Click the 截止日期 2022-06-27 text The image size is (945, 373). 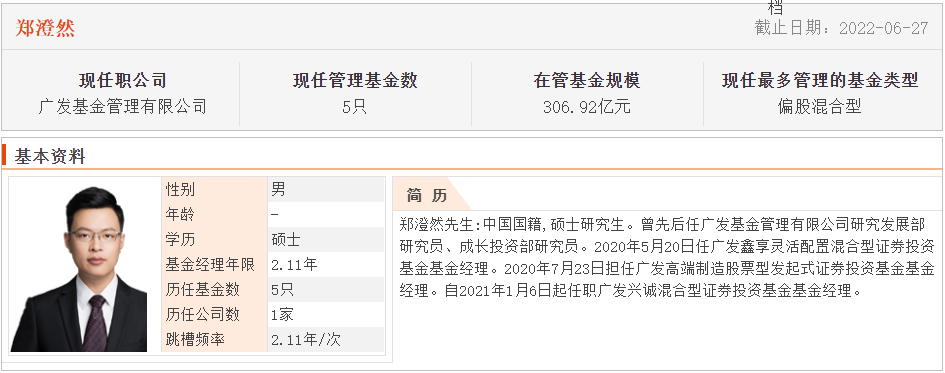(841, 28)
